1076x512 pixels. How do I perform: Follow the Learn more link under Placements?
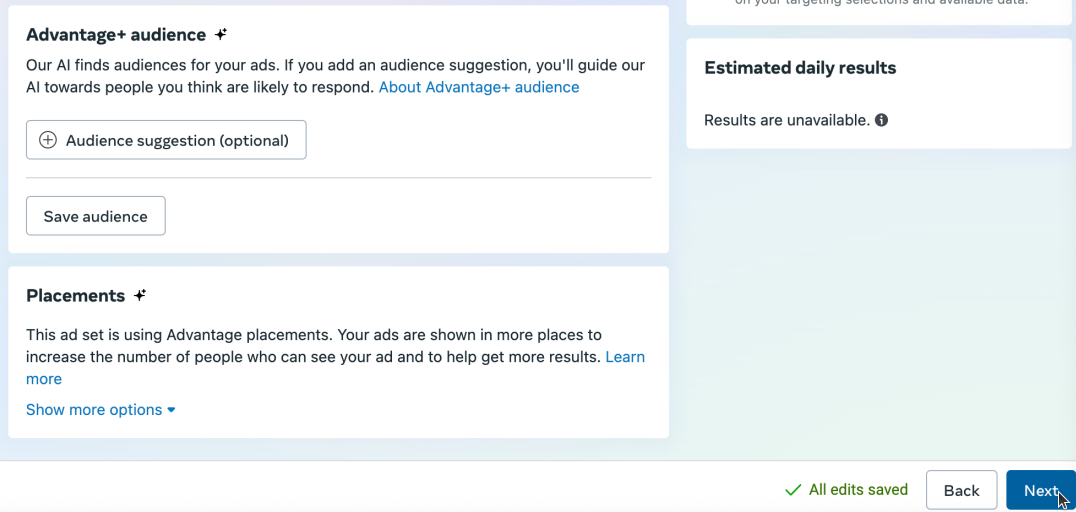(625, 357)
